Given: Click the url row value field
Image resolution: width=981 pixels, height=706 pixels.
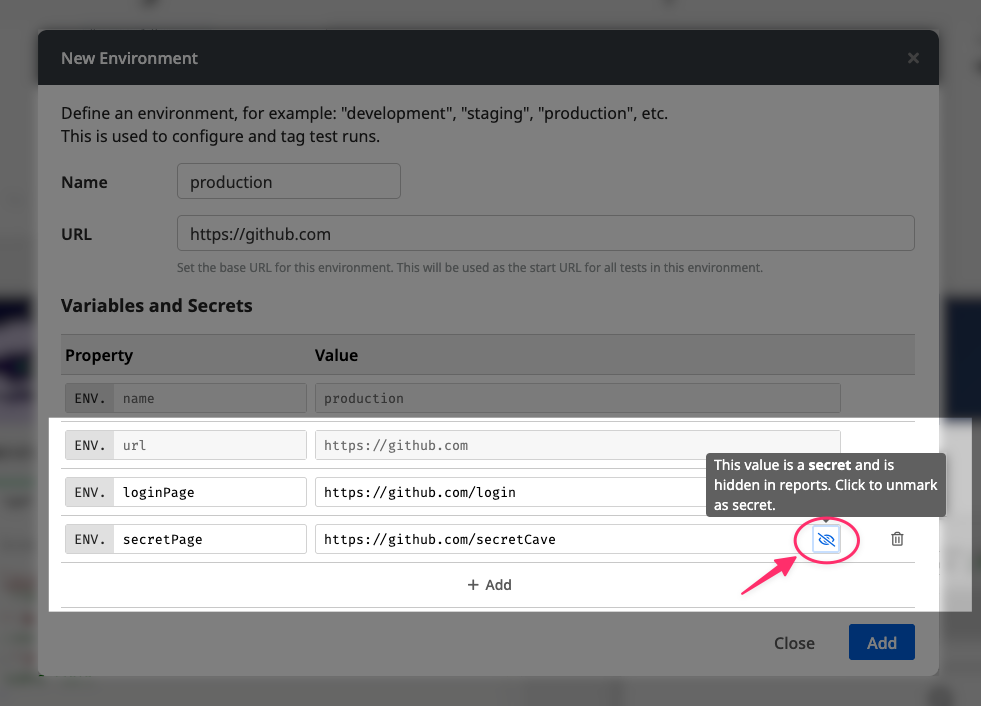Looking at the screenshot, I should point(577,445).
